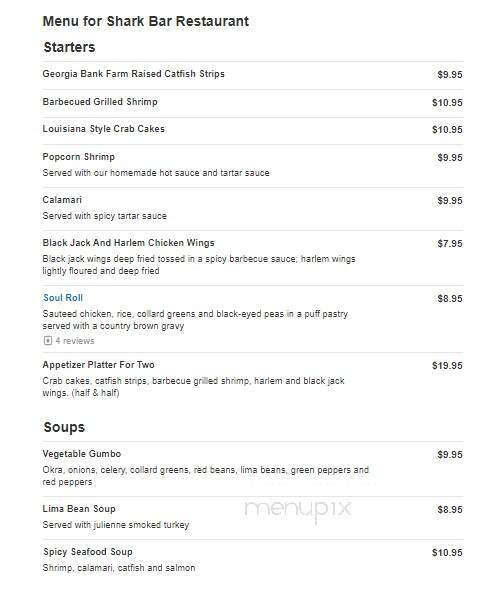Expand the 4 reviews dropdown icon
The image size is (477, 591).
click(47, 341)
